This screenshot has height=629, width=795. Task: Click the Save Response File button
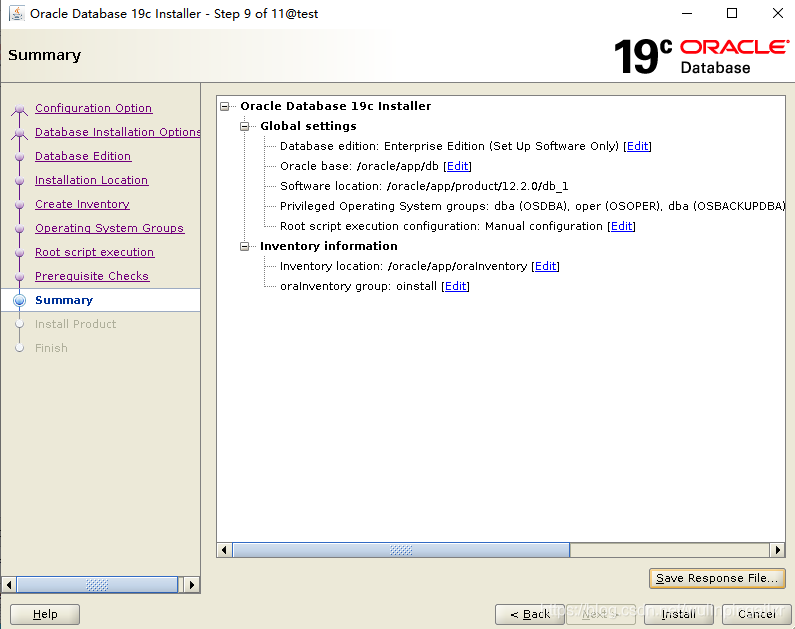[717, 578]
